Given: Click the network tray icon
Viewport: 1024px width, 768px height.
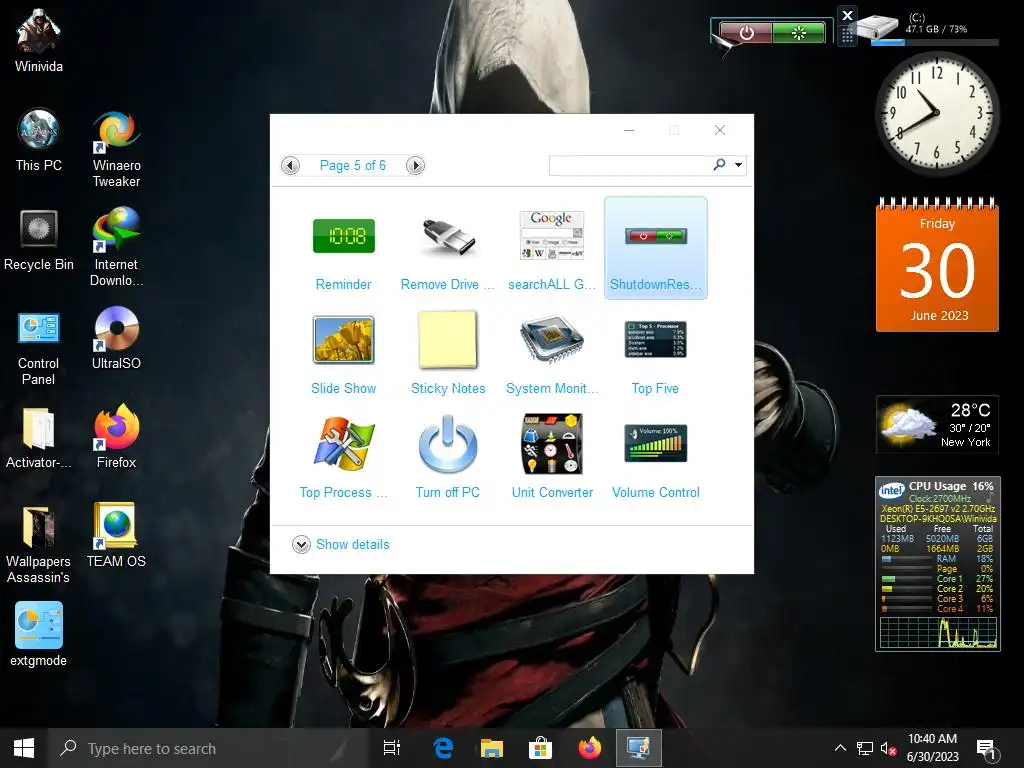Looking at the screenshot, I should [x=865, y=748].
